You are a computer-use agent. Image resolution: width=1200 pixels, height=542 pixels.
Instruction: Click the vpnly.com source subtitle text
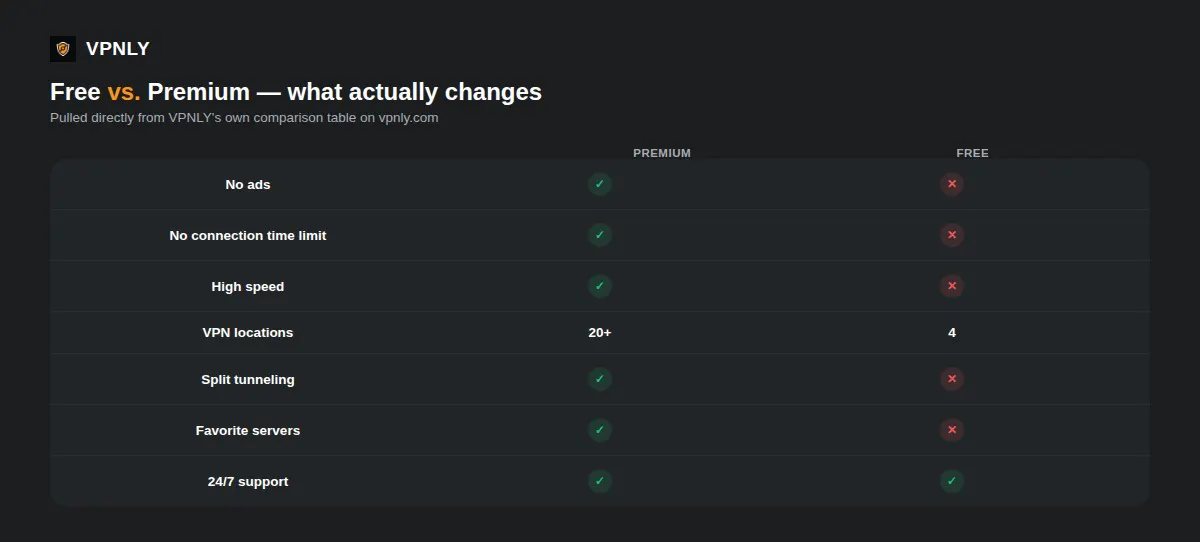[x=244, y=117]
